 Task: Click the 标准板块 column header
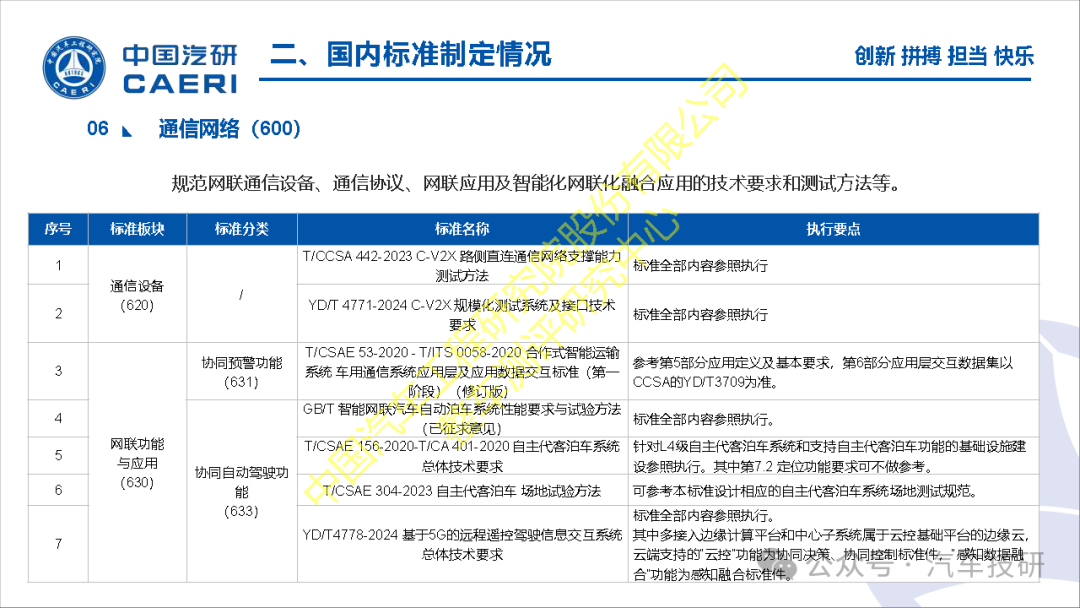pos(137,229)
